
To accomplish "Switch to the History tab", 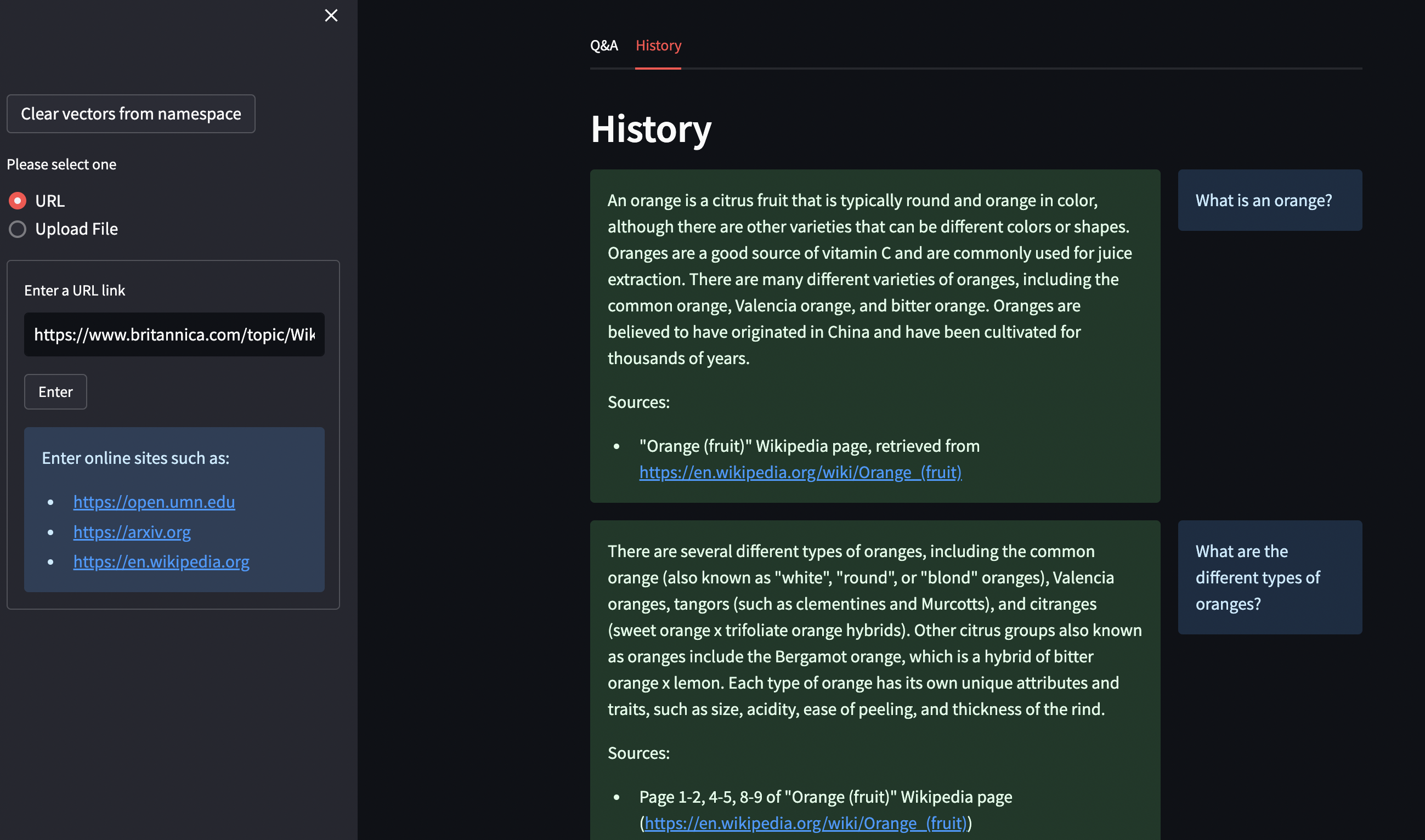I will tap(658, 46).
